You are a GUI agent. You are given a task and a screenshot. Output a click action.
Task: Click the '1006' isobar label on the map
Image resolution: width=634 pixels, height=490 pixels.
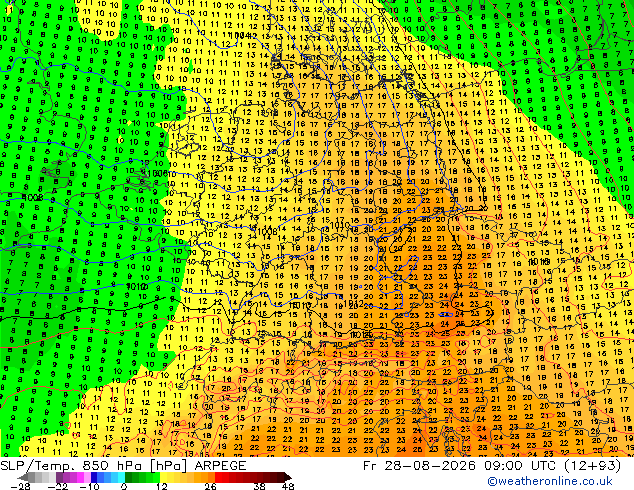158,174
